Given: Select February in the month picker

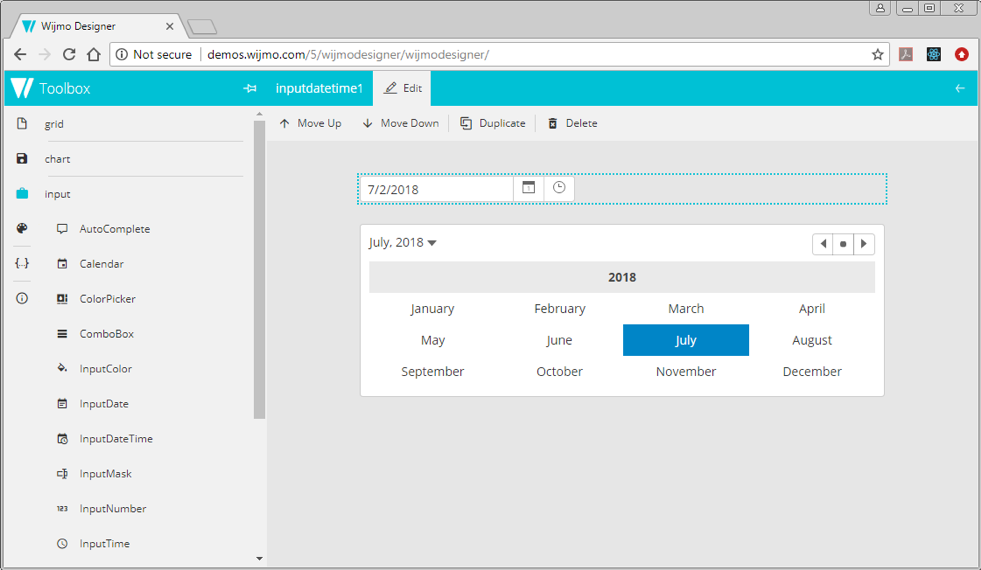Looking at the screenshot, I should 559,308.
